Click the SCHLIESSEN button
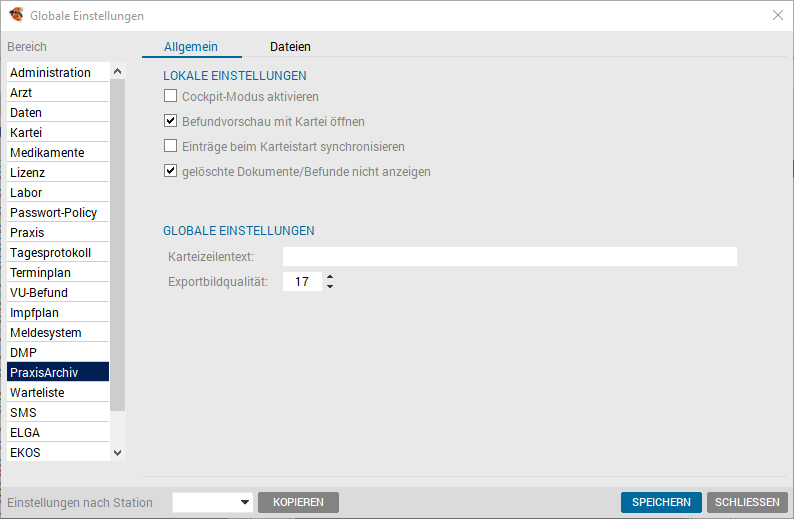The height and width of the screenshot is (519, 794). 747,502
